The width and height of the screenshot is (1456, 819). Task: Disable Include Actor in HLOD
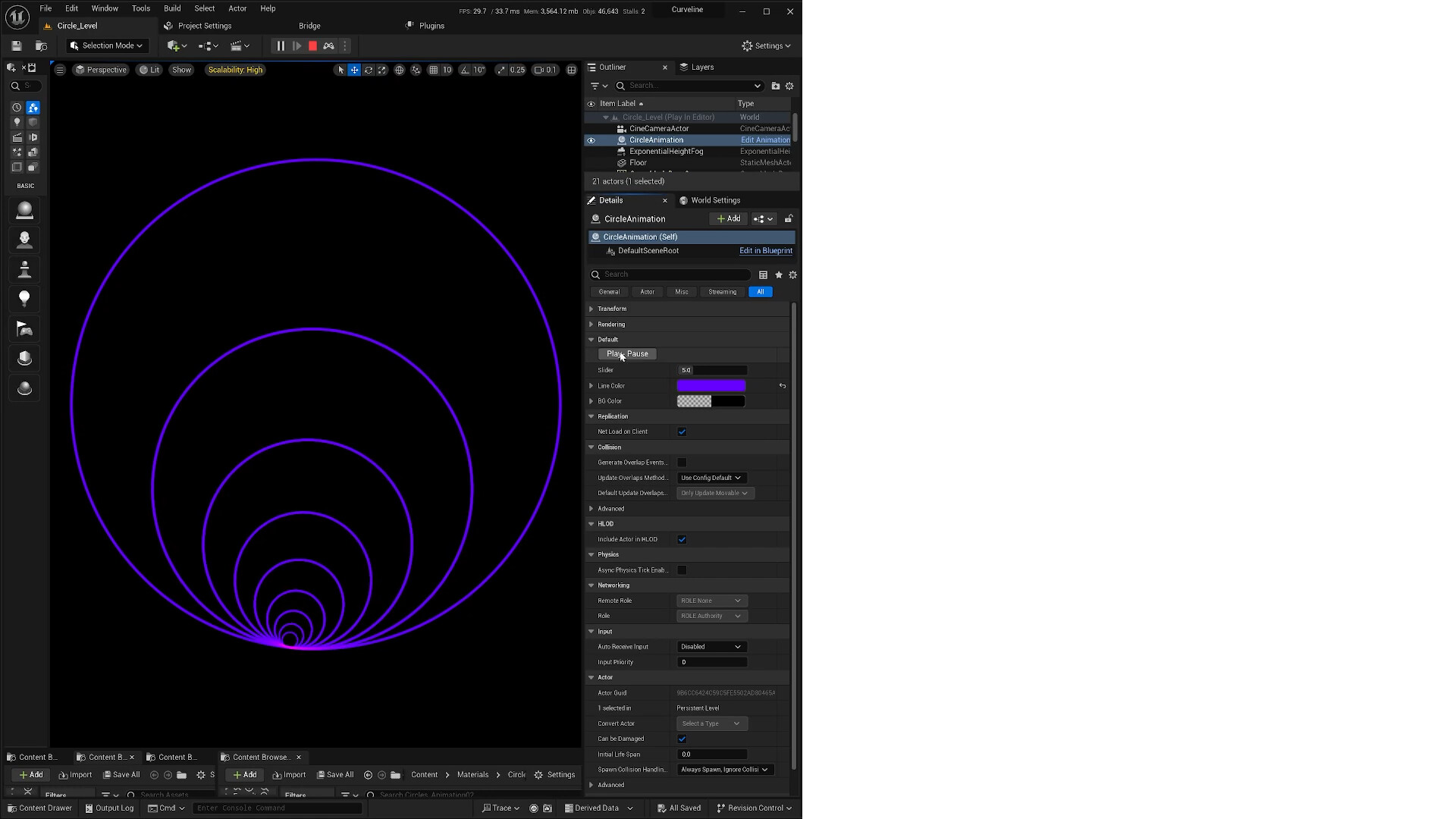coord(682,539)
